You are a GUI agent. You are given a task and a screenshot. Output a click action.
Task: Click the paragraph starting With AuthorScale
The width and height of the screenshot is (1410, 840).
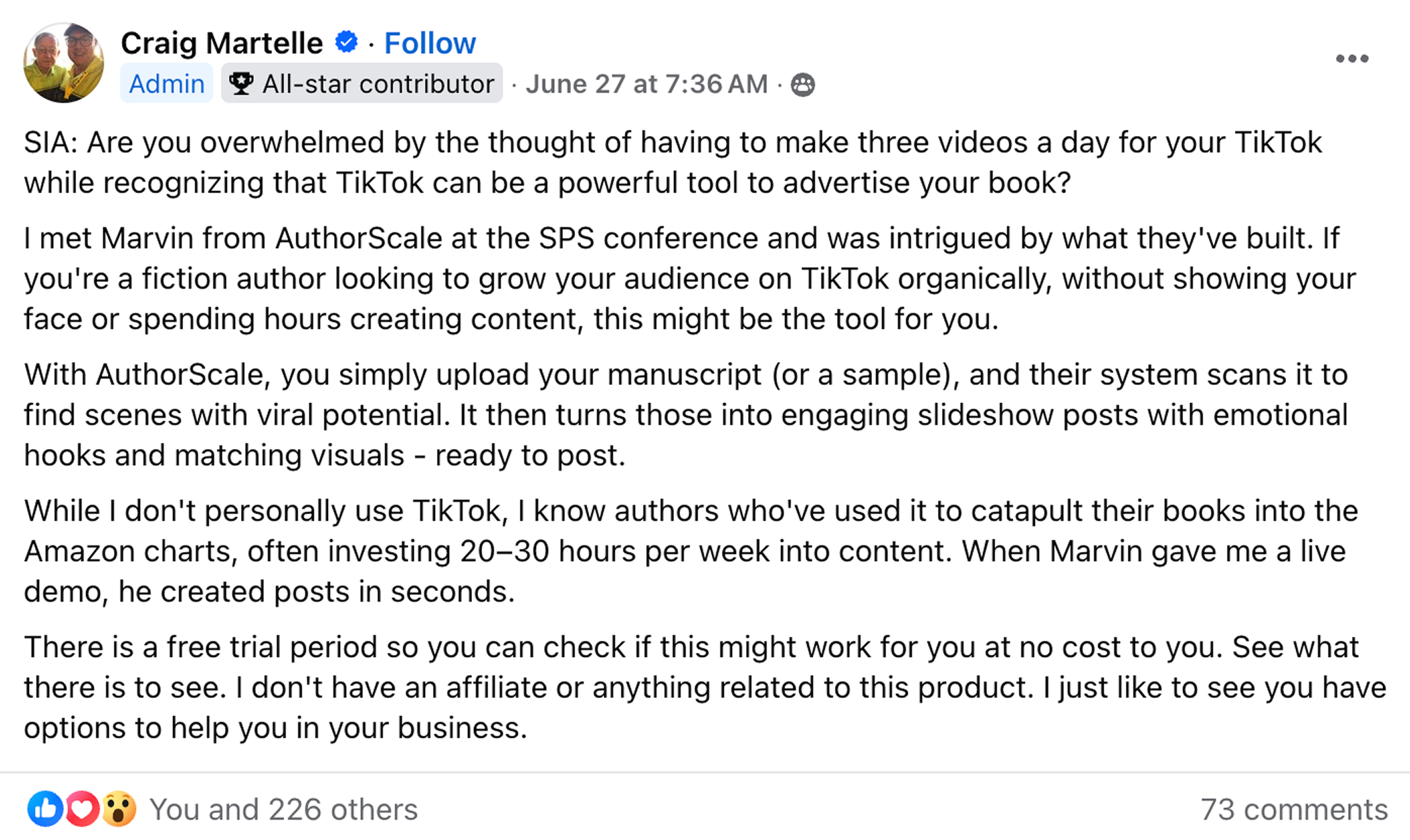673,415
